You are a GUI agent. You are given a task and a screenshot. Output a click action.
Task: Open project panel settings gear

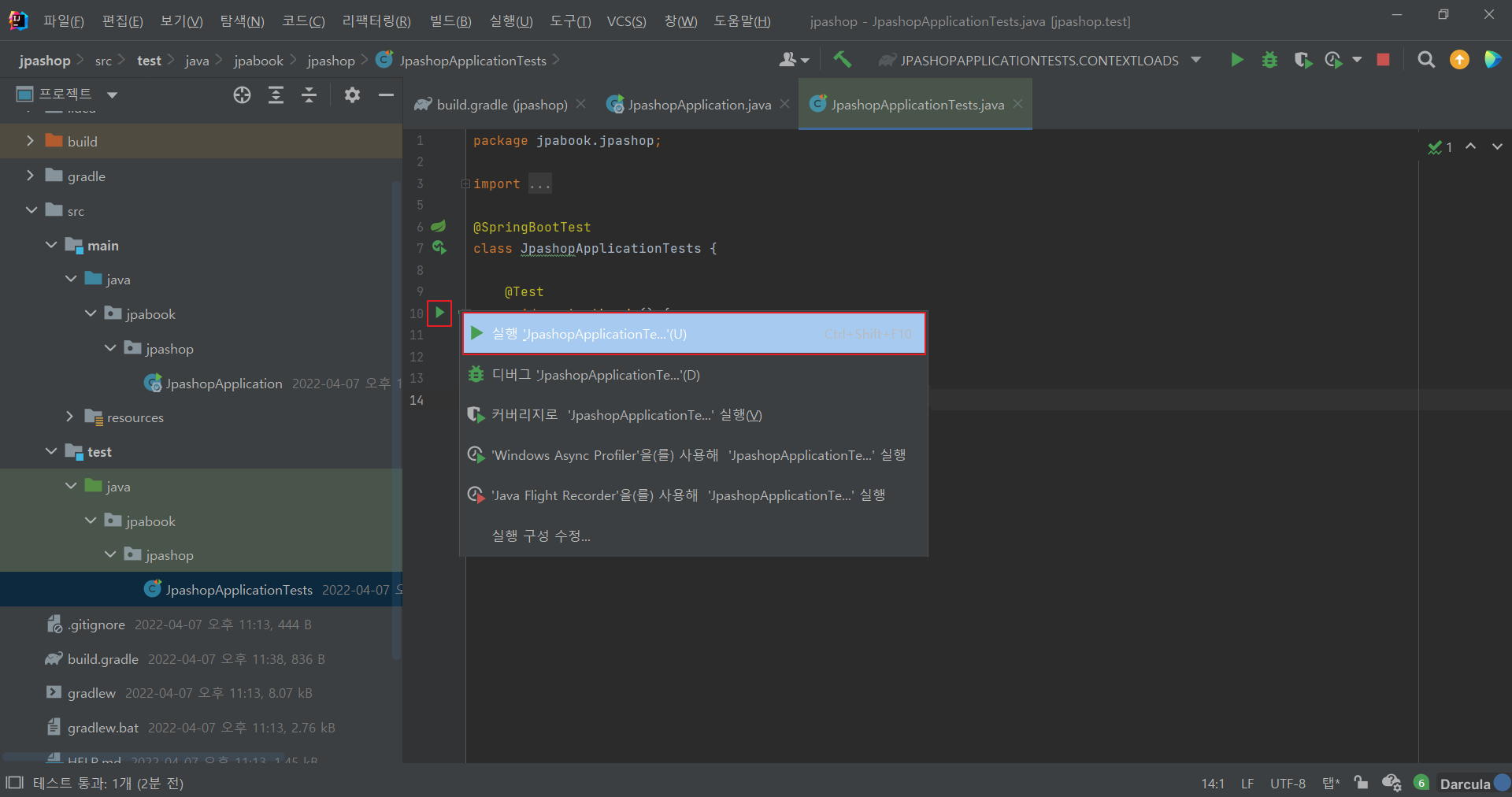click(352, 95)
